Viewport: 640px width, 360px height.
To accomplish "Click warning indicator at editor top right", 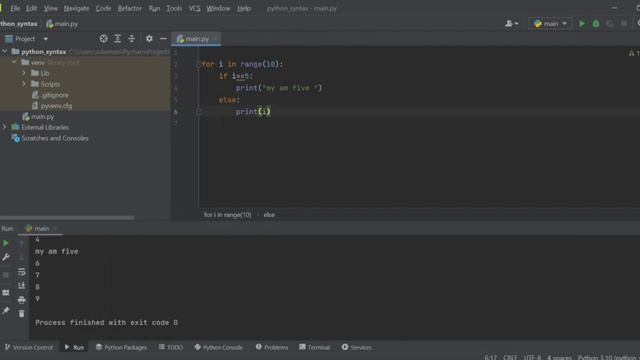I will click(x=634, y=53).
